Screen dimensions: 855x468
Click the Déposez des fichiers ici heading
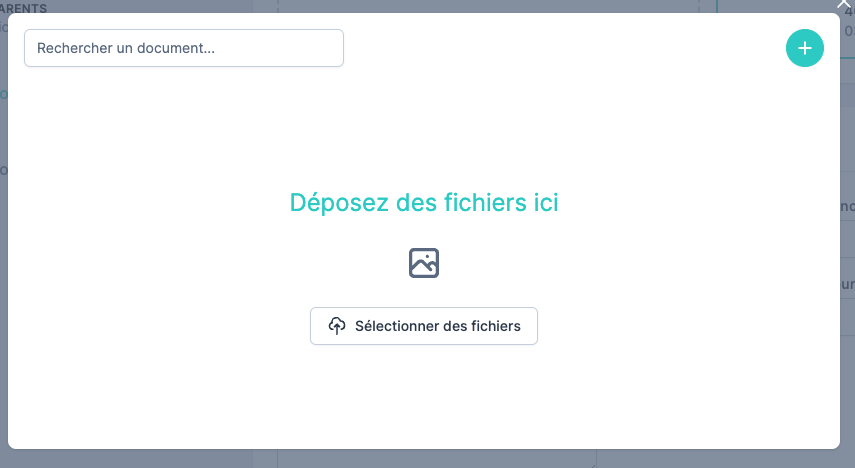click(424, 203)
